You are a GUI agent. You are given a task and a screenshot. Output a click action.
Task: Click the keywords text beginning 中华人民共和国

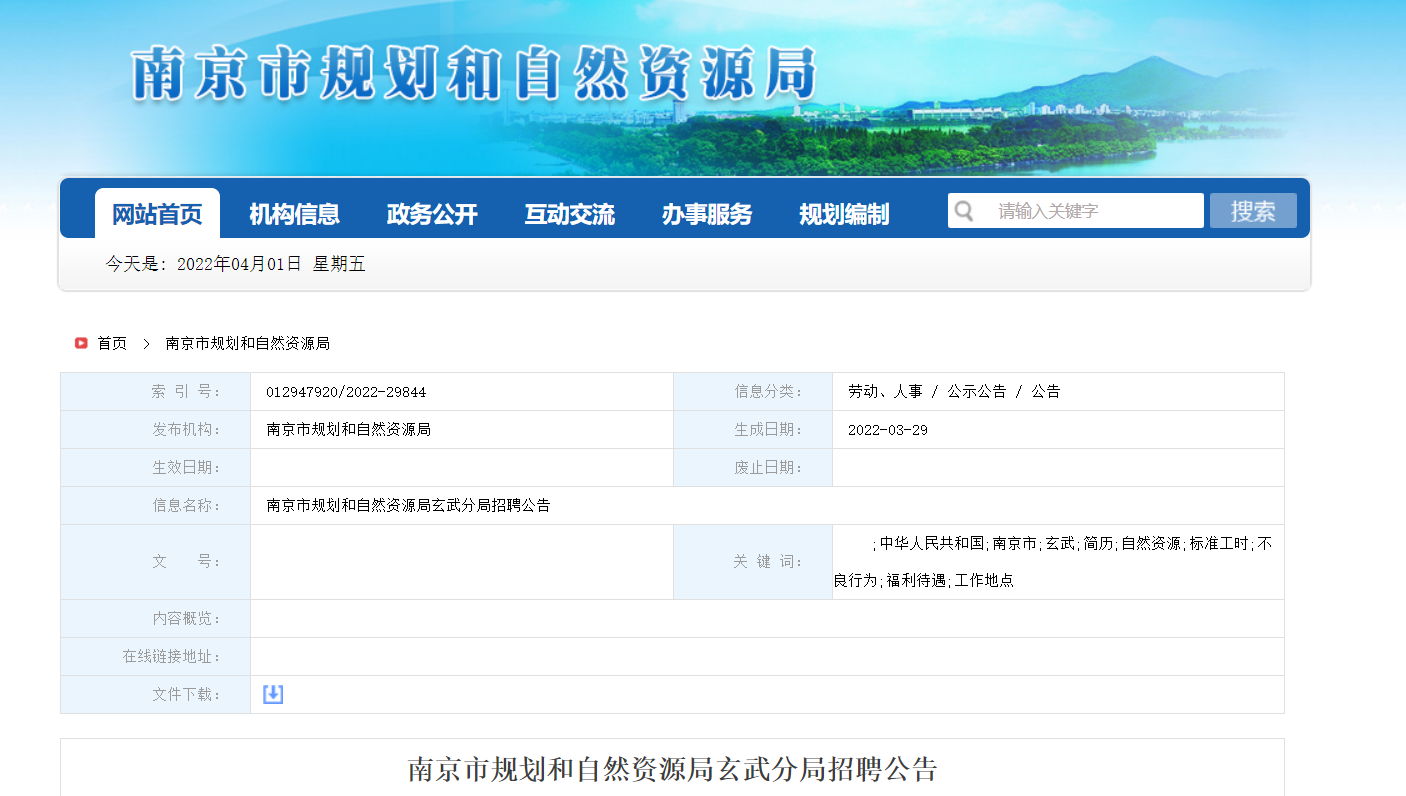[x=1054, y=562]
